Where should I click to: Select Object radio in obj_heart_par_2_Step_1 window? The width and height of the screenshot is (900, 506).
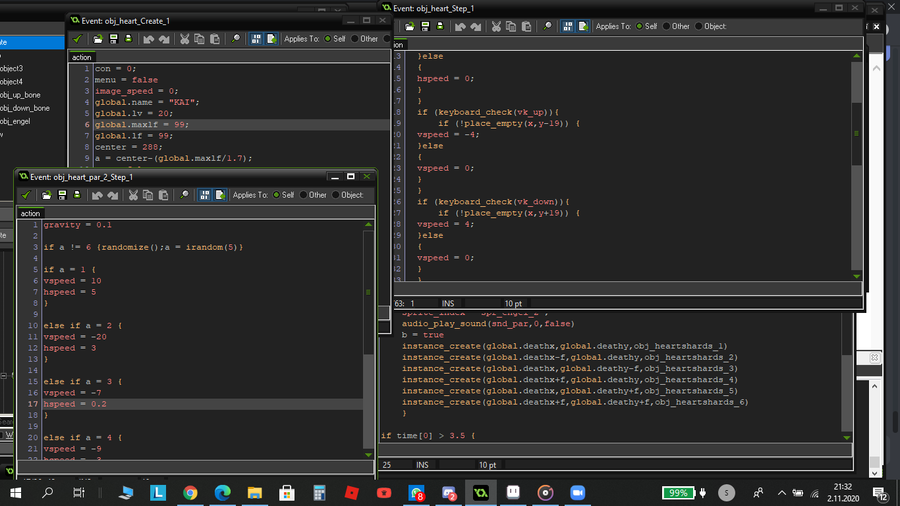pos(336,195)
